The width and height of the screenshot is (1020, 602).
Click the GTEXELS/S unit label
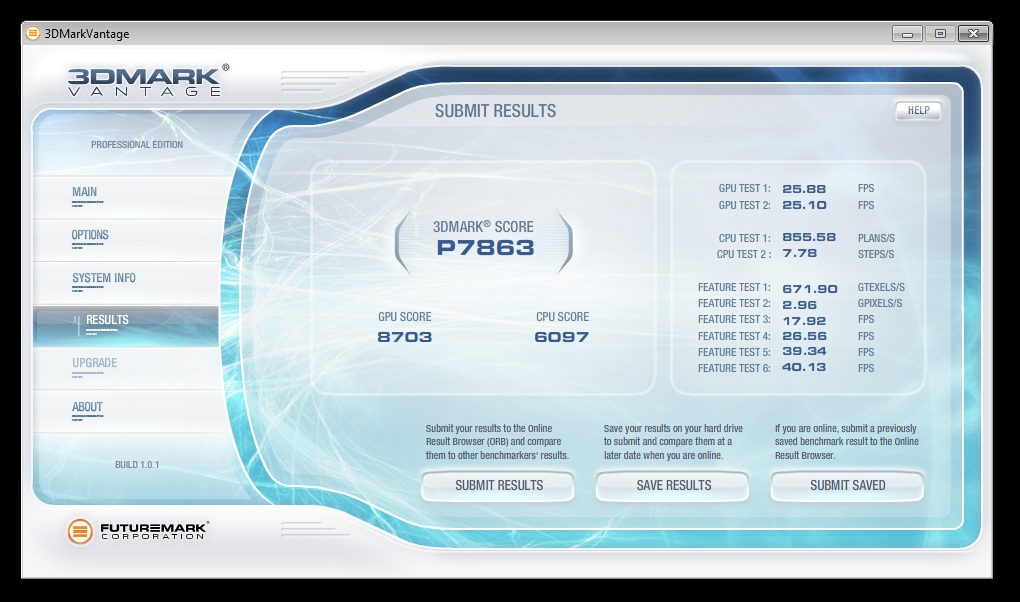point(881,287)
